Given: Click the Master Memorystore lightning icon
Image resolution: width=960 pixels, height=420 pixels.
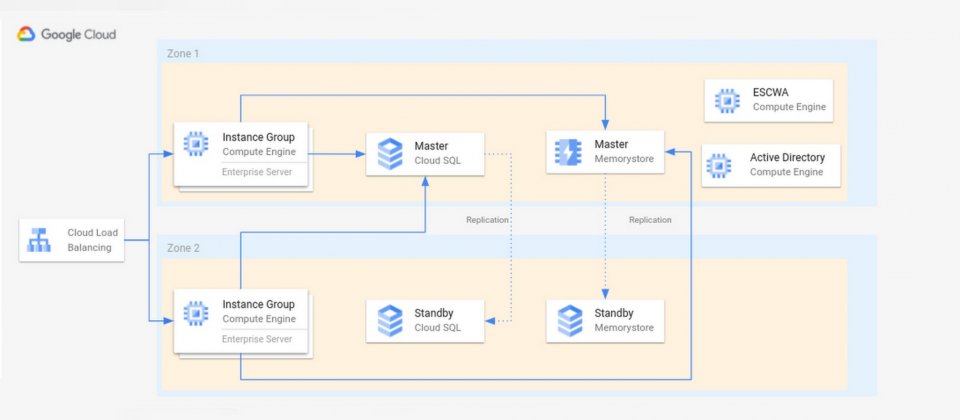Looking at the screenshot, I should (x=568, y=152).
